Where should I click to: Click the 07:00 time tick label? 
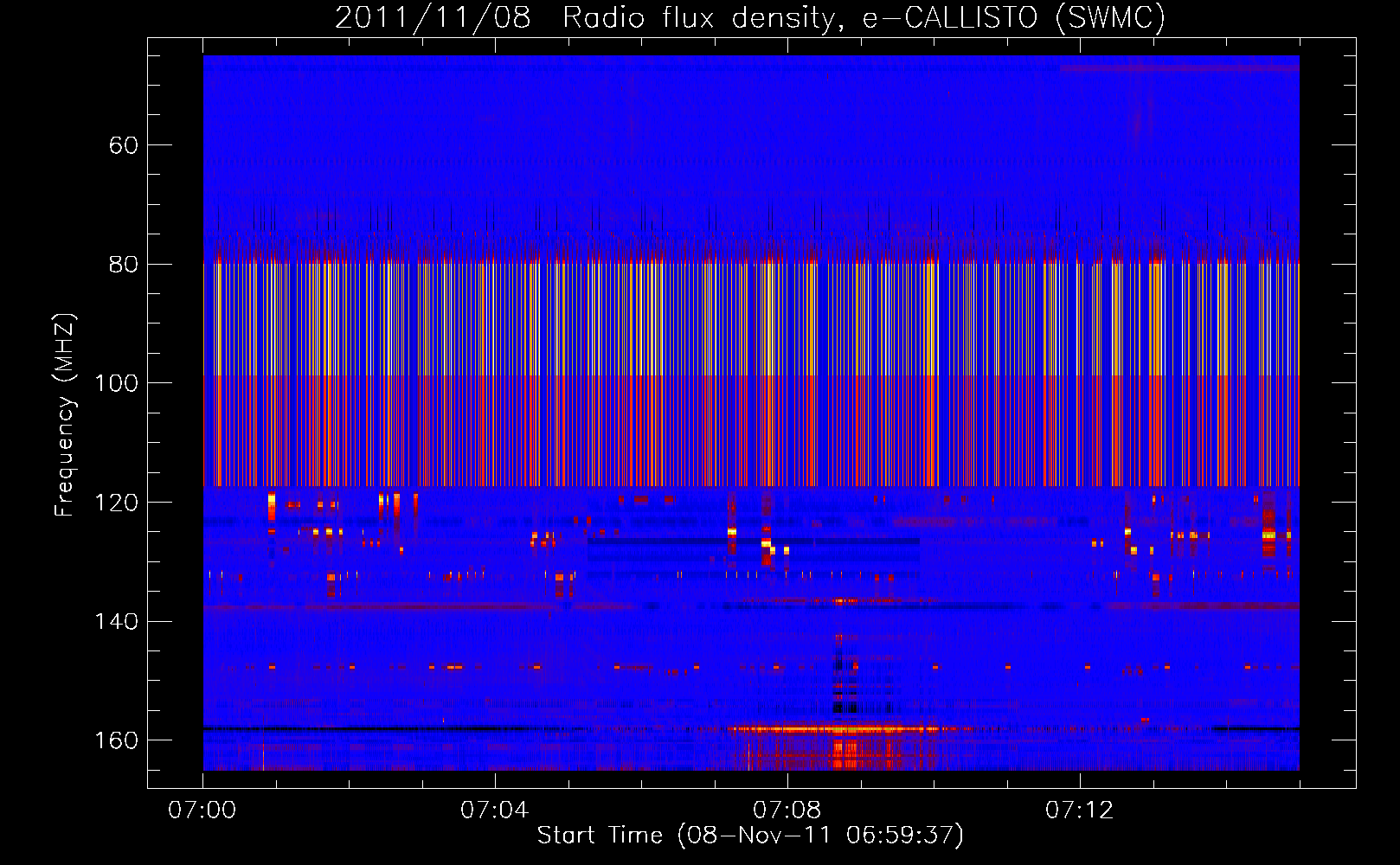coord(202,811)
